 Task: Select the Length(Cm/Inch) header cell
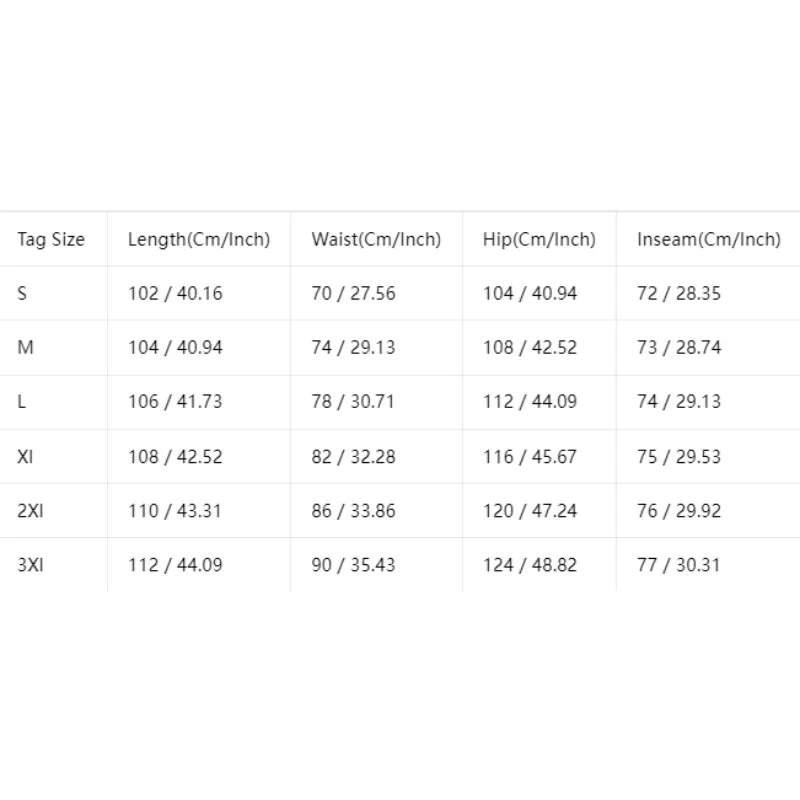pyautogui.click(x=199, y=239)
